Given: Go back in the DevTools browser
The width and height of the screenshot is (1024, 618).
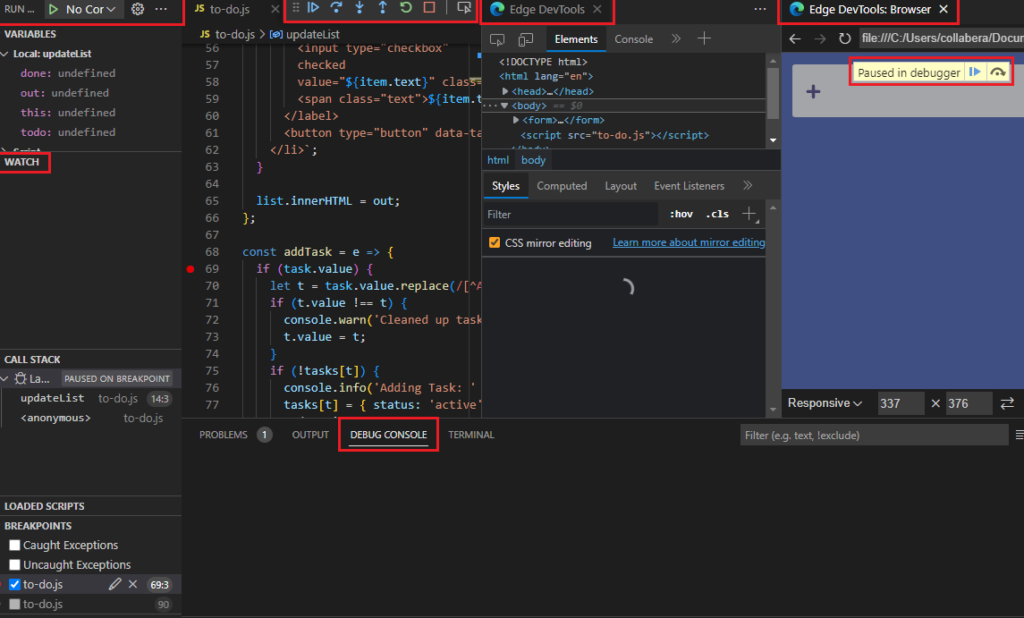Looking at the screenshot, I should (x=795, y=39).
